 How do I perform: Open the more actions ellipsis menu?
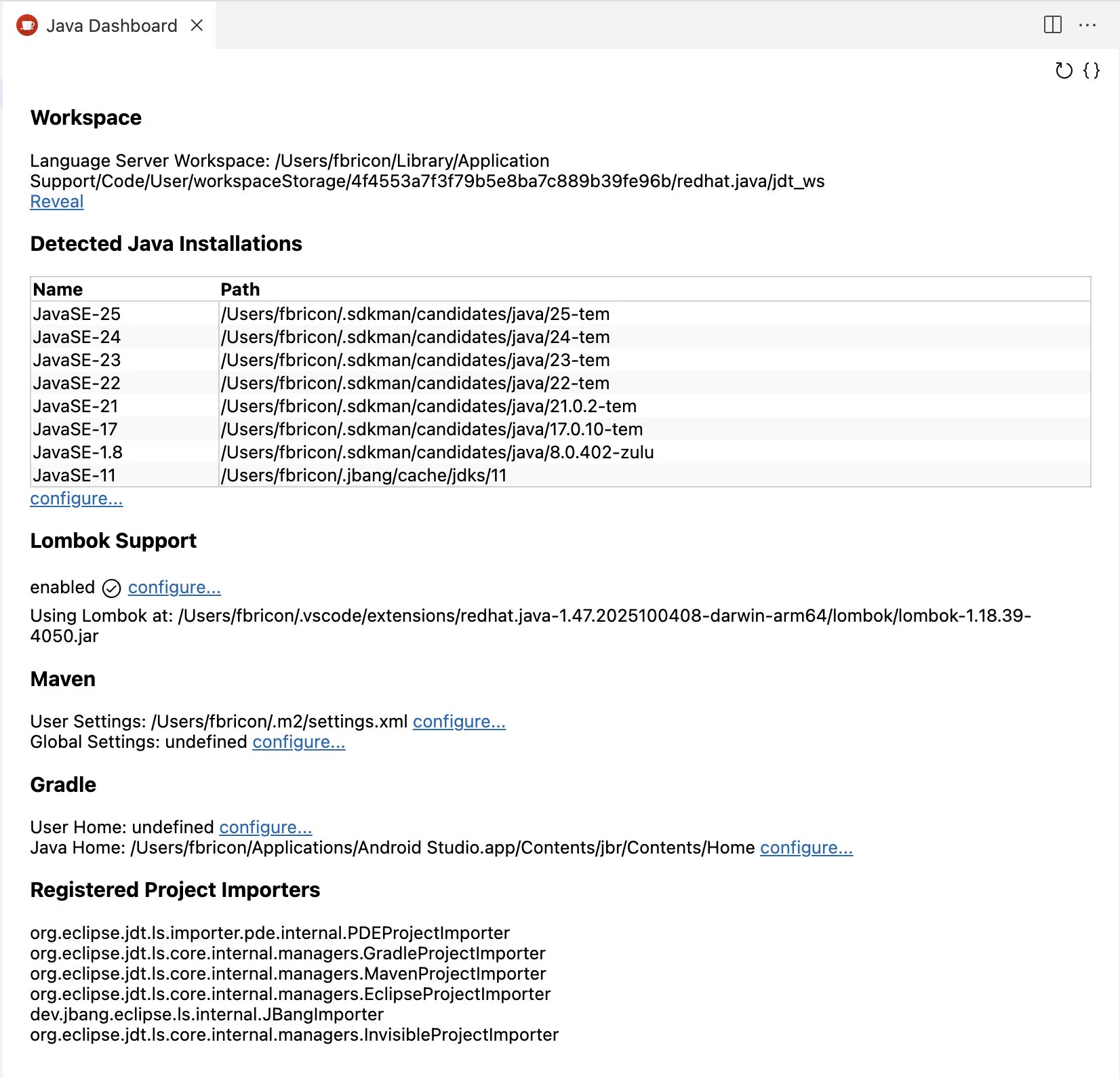pos(1087,25)
